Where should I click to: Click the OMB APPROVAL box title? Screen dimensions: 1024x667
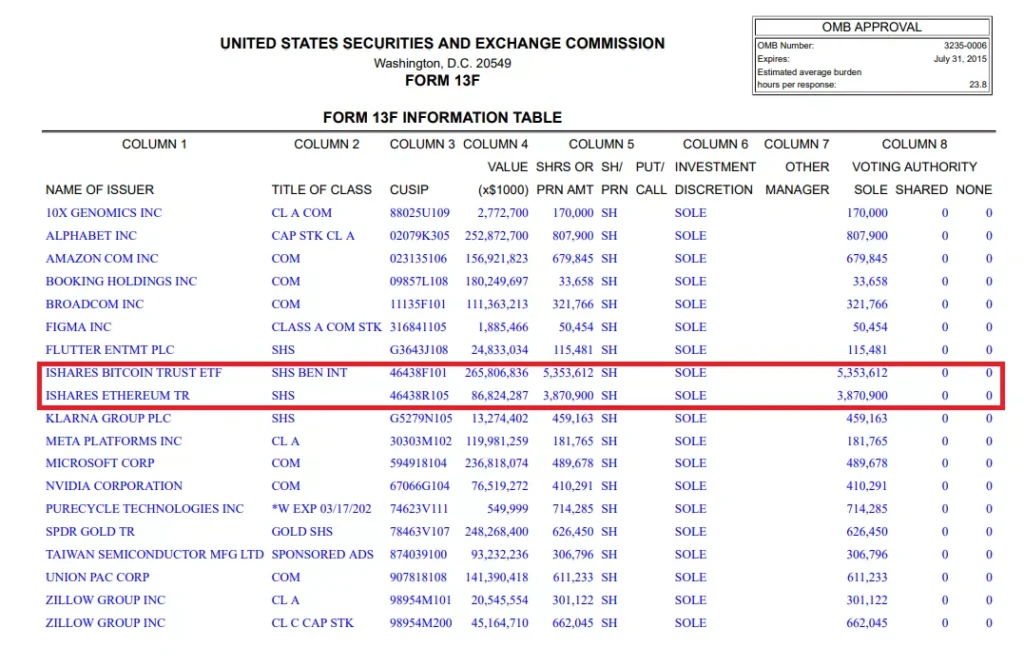[x=872, y=27]
